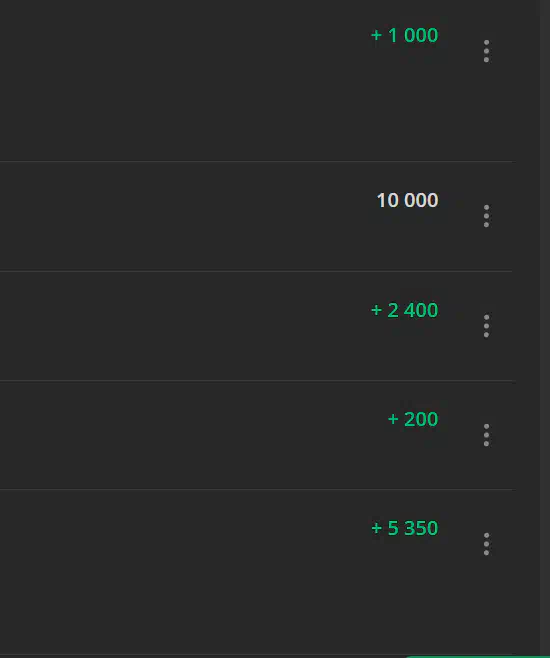Select the + 1 000 green amount

[404, 35]
